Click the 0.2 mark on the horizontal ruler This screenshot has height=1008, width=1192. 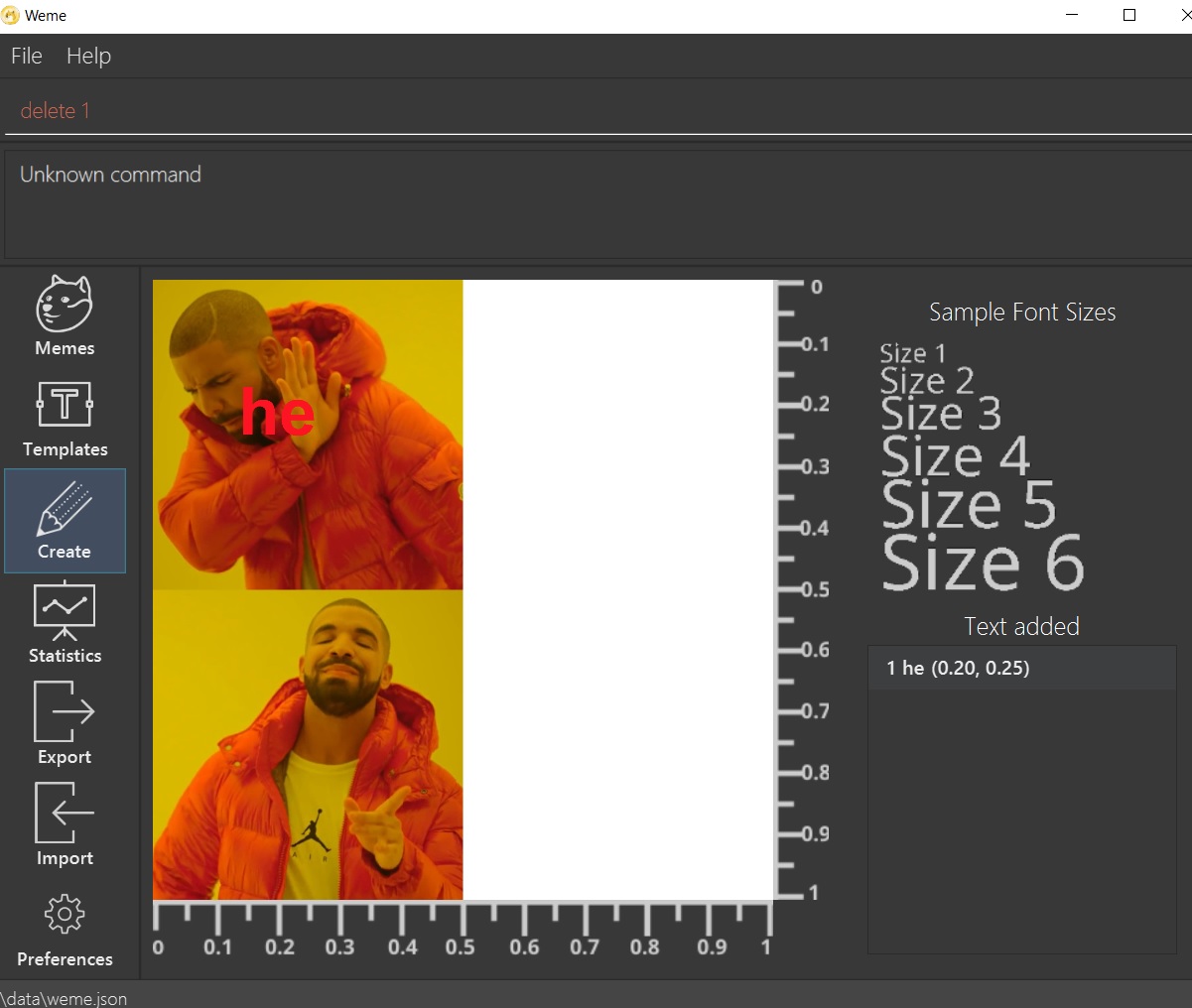[x=280, y=946]
